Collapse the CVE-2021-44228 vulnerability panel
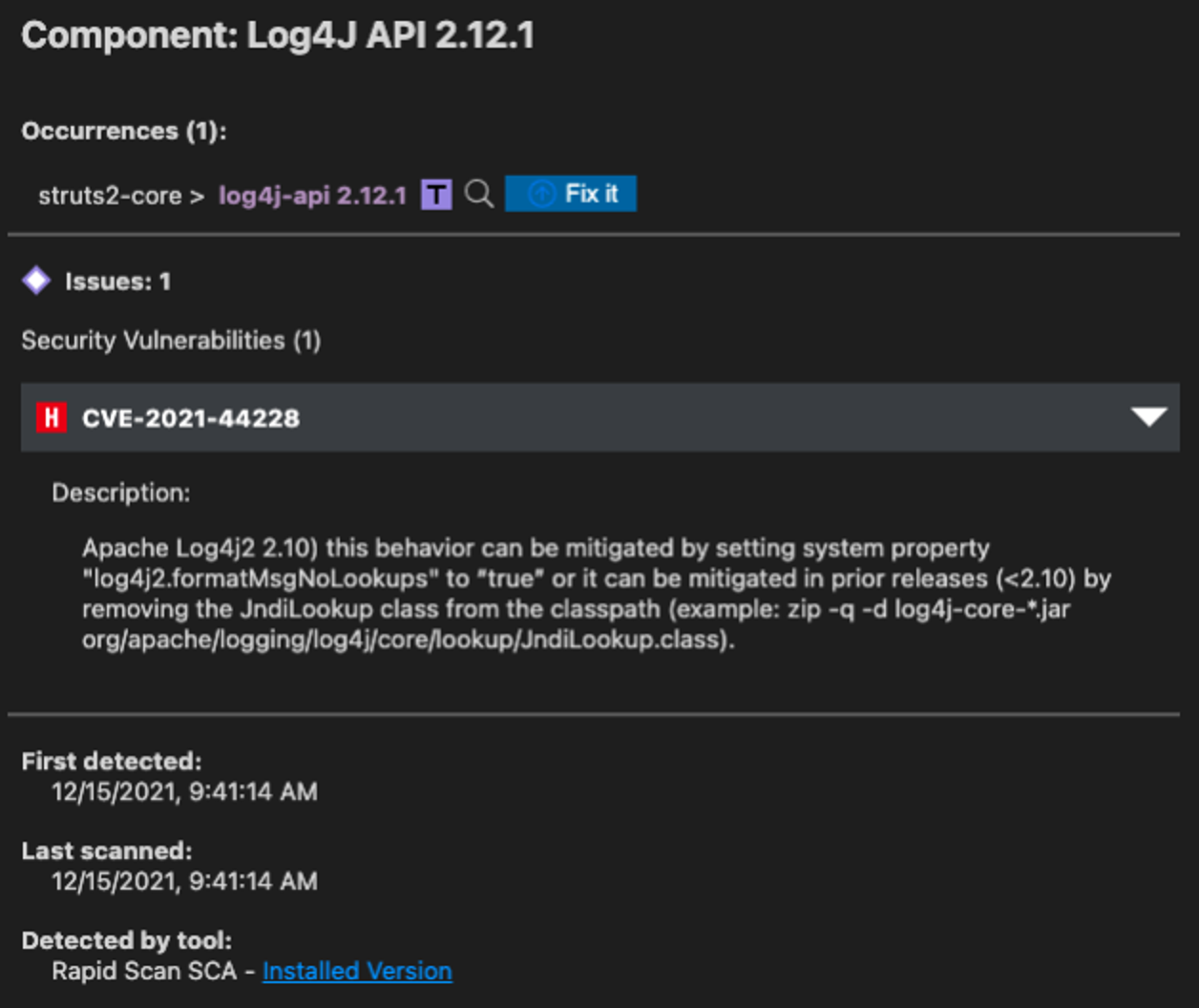The image size is (1199, 1008). click(x=1150, y=417)
